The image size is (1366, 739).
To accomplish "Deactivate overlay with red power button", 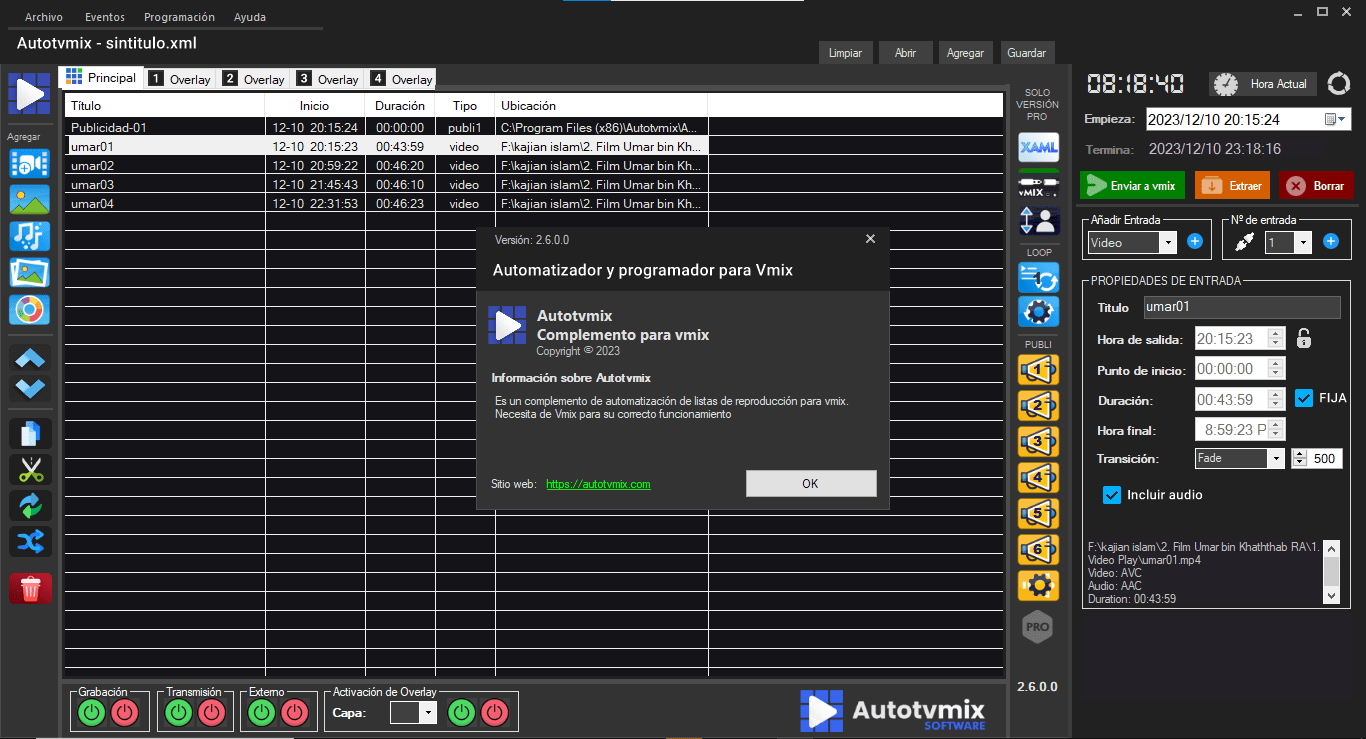I will click(x=494, y=713).
